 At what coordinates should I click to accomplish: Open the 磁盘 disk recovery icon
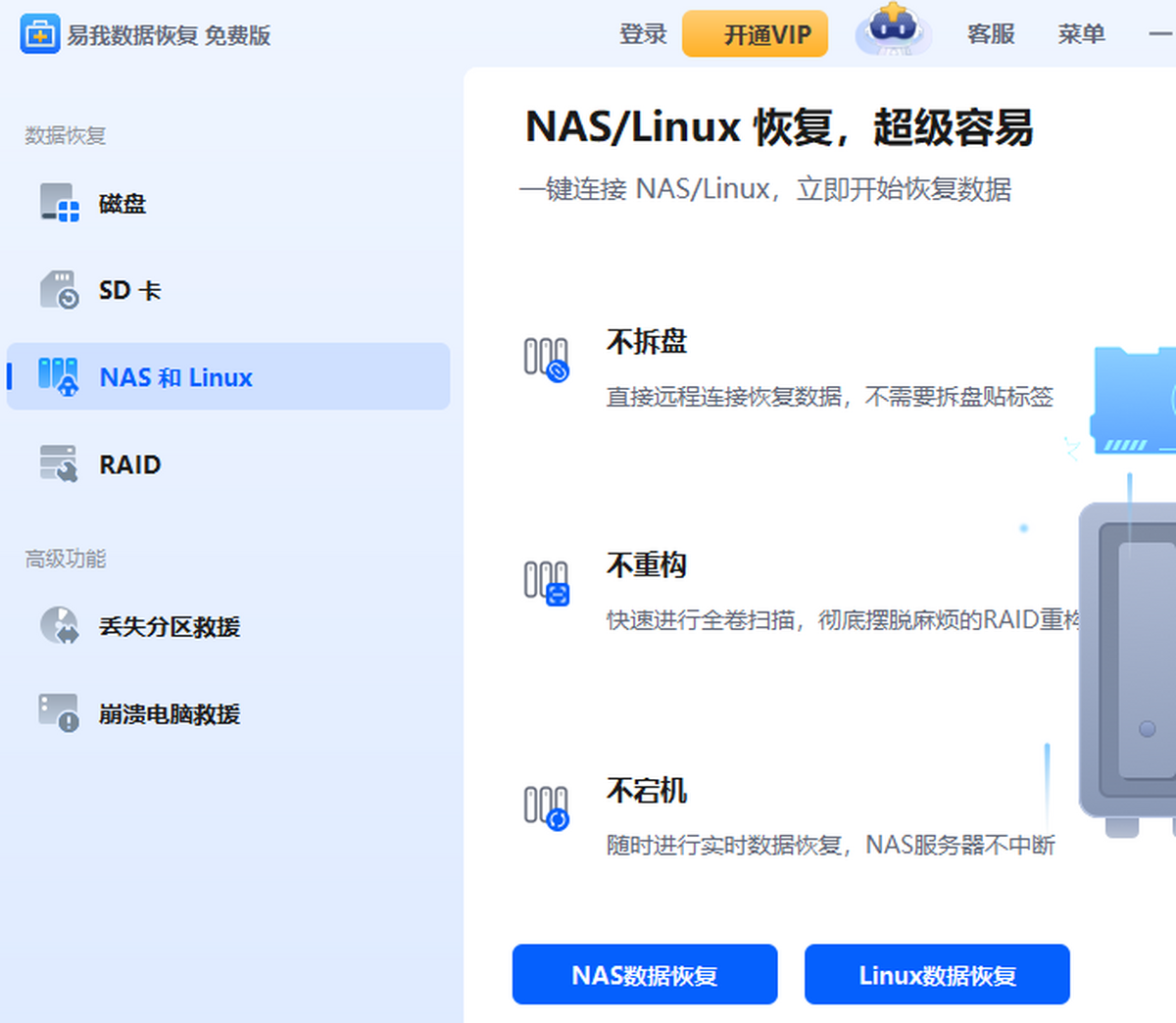click(60, 203)
